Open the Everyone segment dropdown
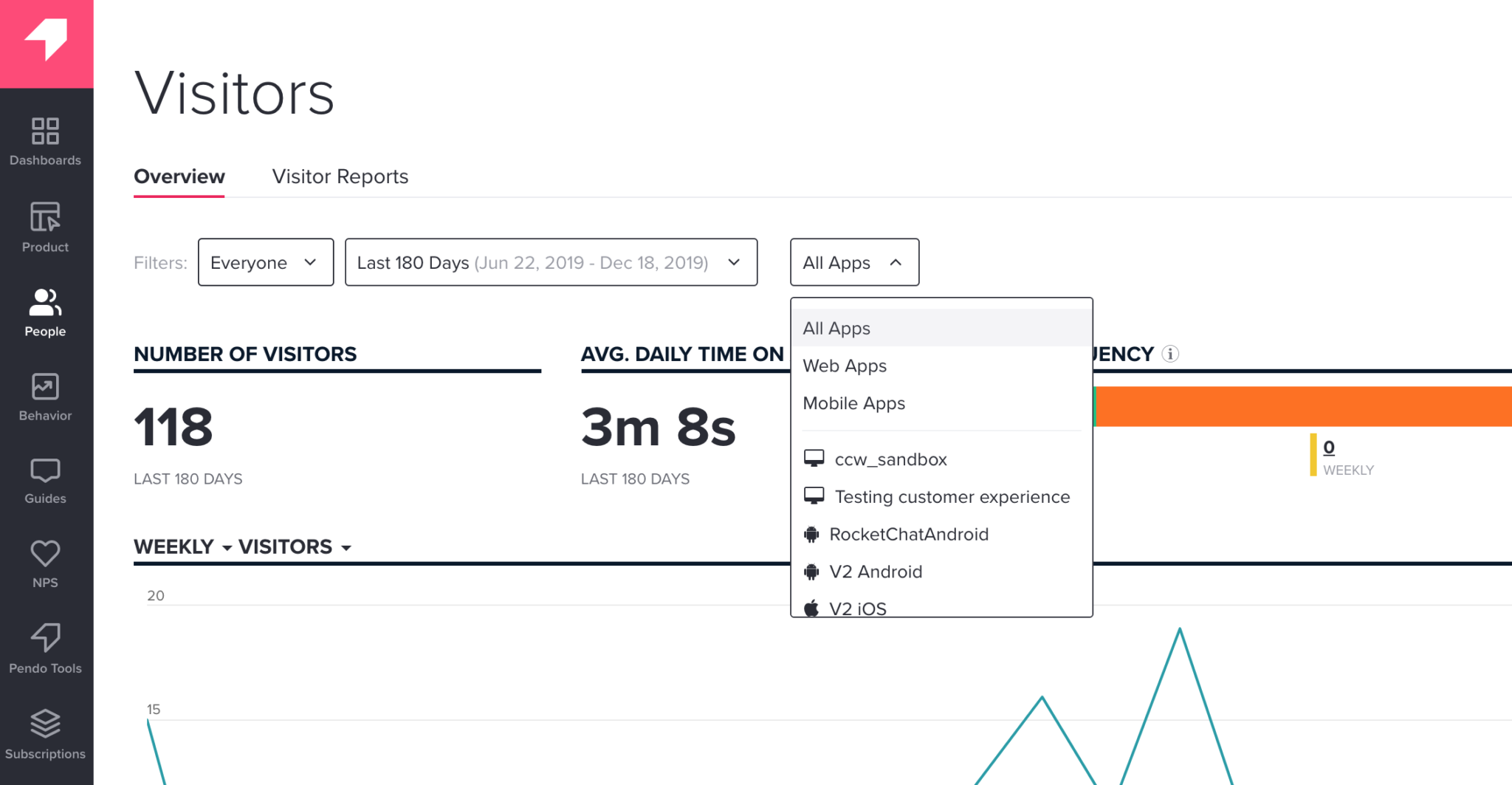This screenshot has width=1512, height=785. point(265,262)
